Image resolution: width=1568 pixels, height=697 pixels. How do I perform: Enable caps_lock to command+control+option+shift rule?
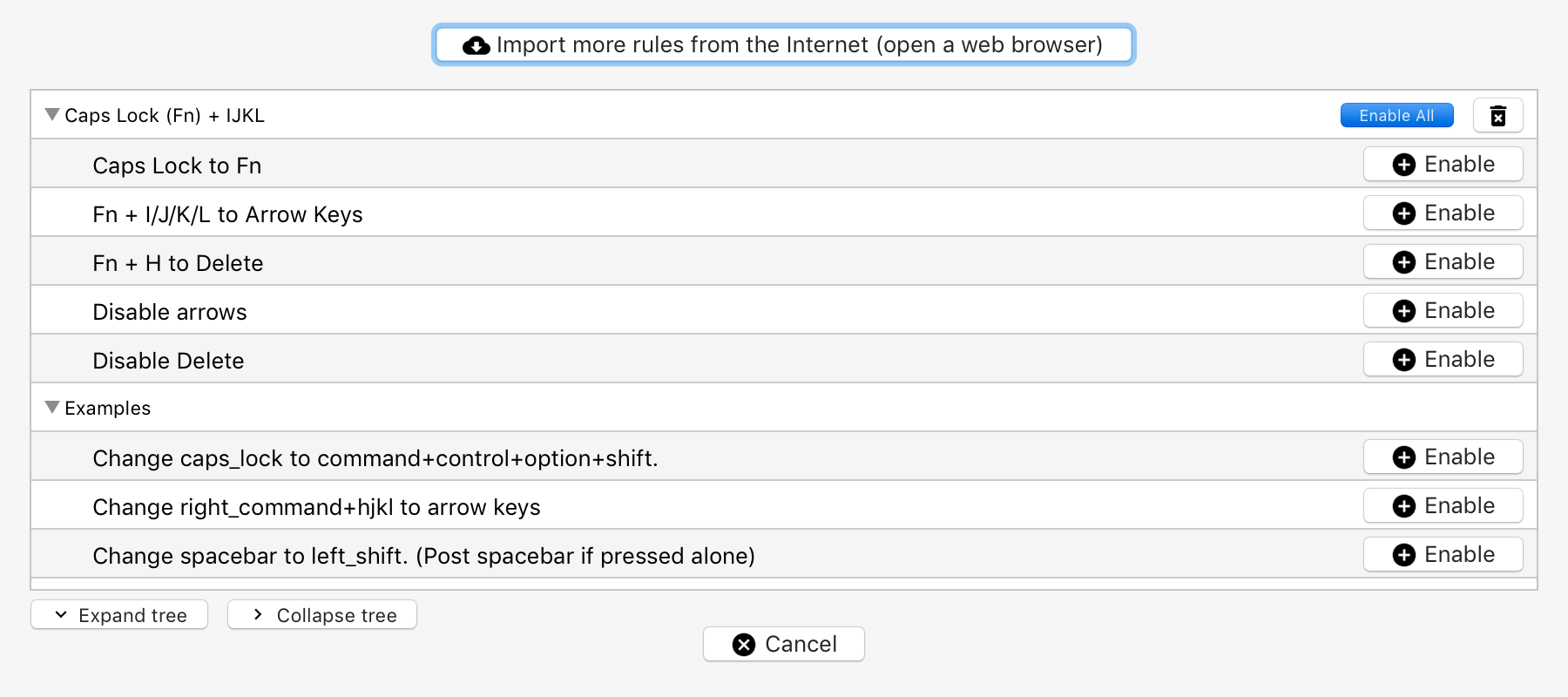click(1443, 457)
